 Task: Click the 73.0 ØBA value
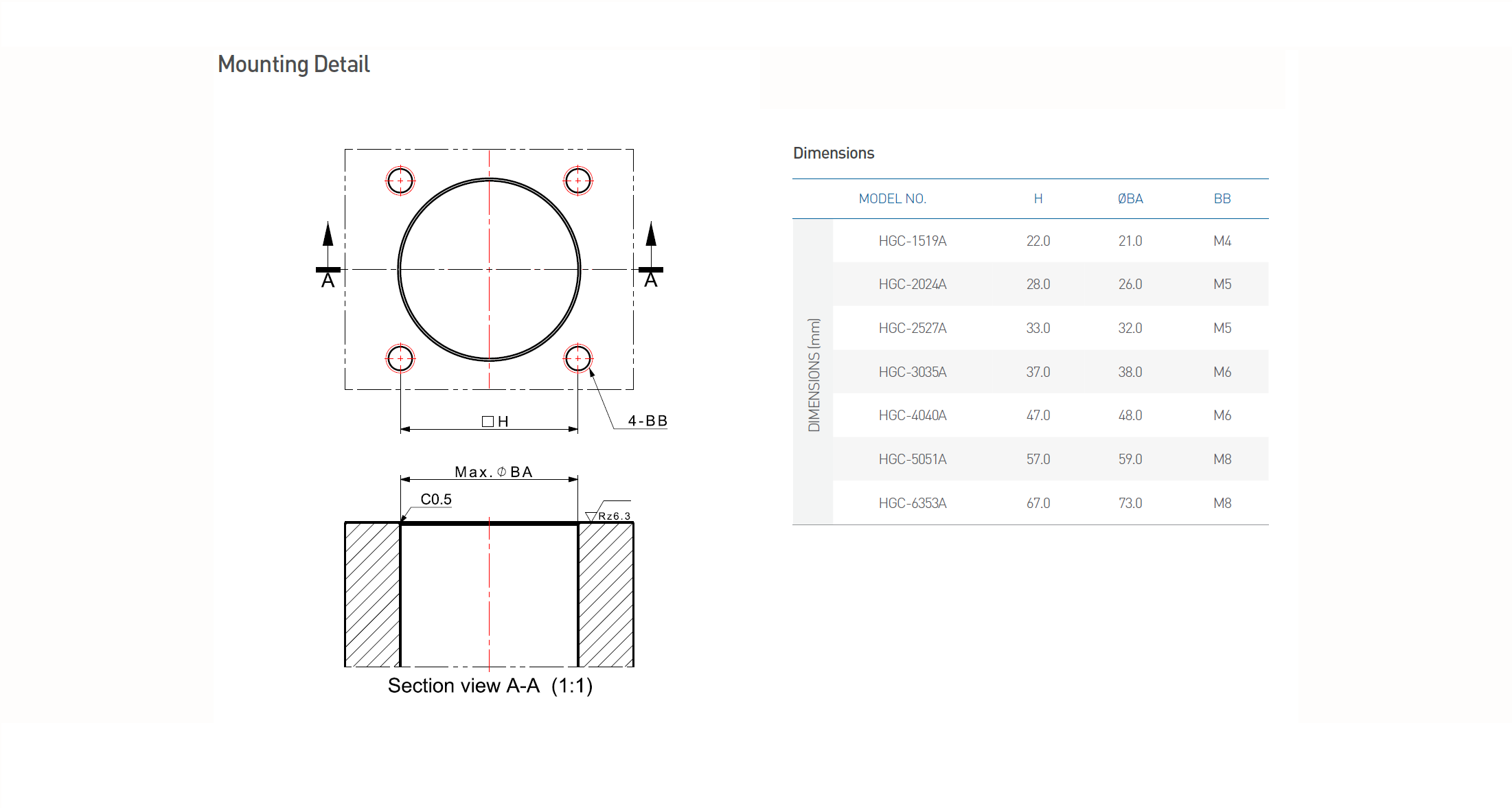click(1130, 503)
